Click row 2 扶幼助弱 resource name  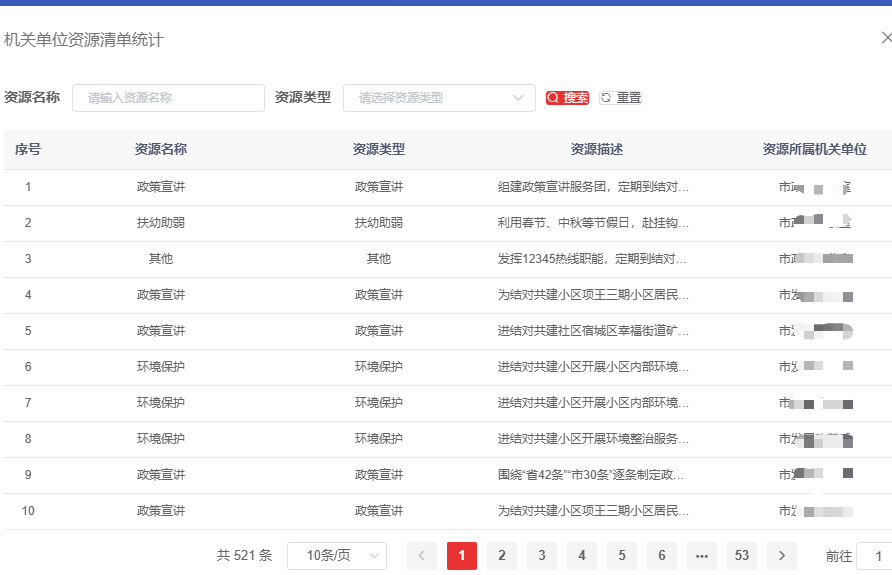pyautogui.click(x=161, y=223)
